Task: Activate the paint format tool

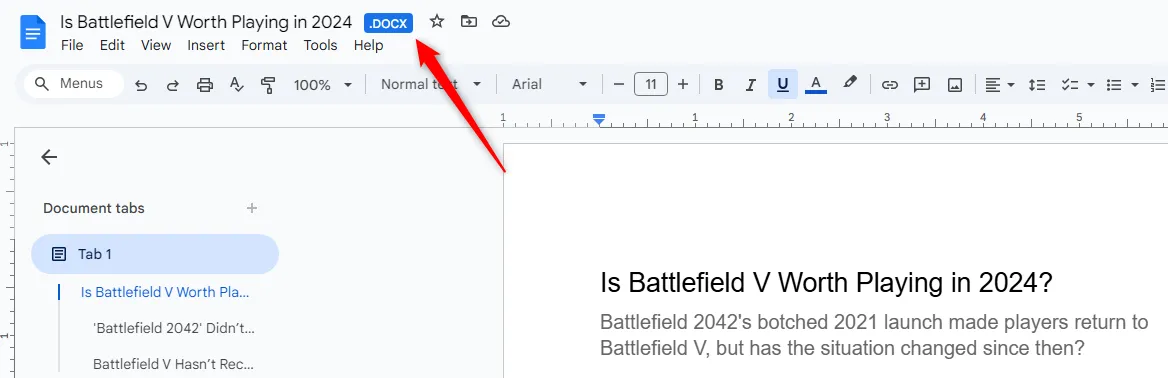Action: (268, 85)
